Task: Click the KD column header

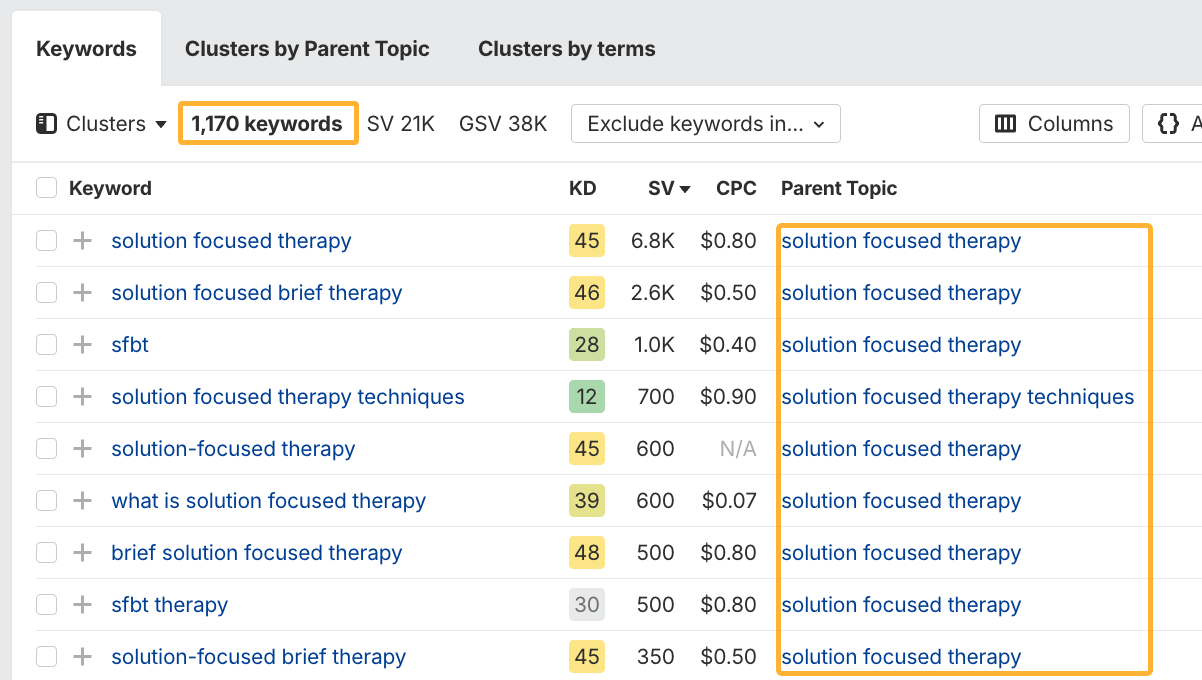Action: tap(583, 188)
